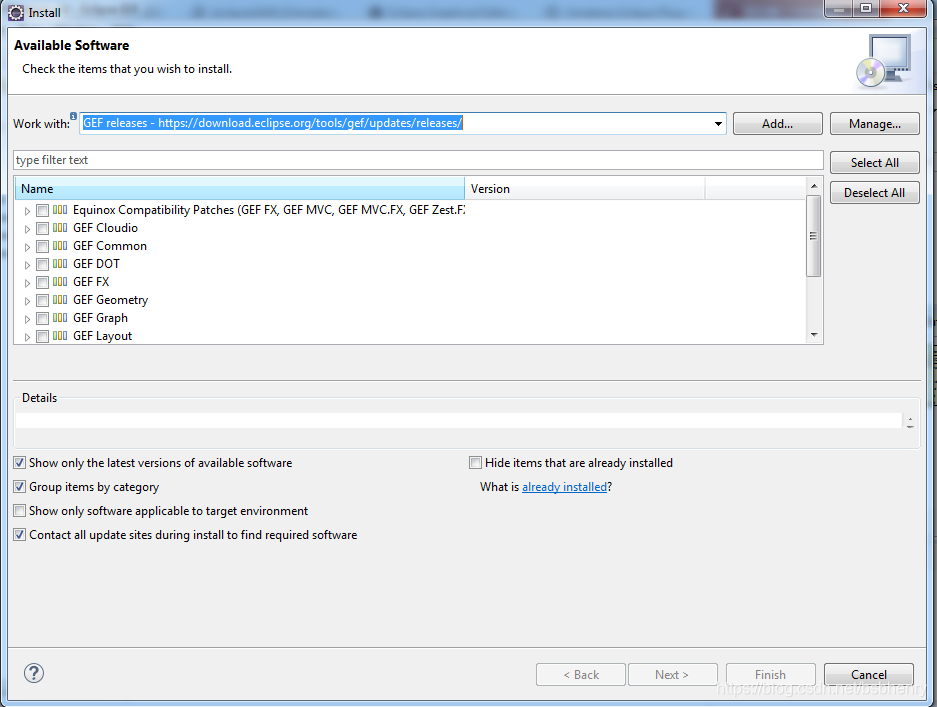This screenshot has height=707, width=937.
Task: Click the Add... button
Action: (x=777, y=124)
